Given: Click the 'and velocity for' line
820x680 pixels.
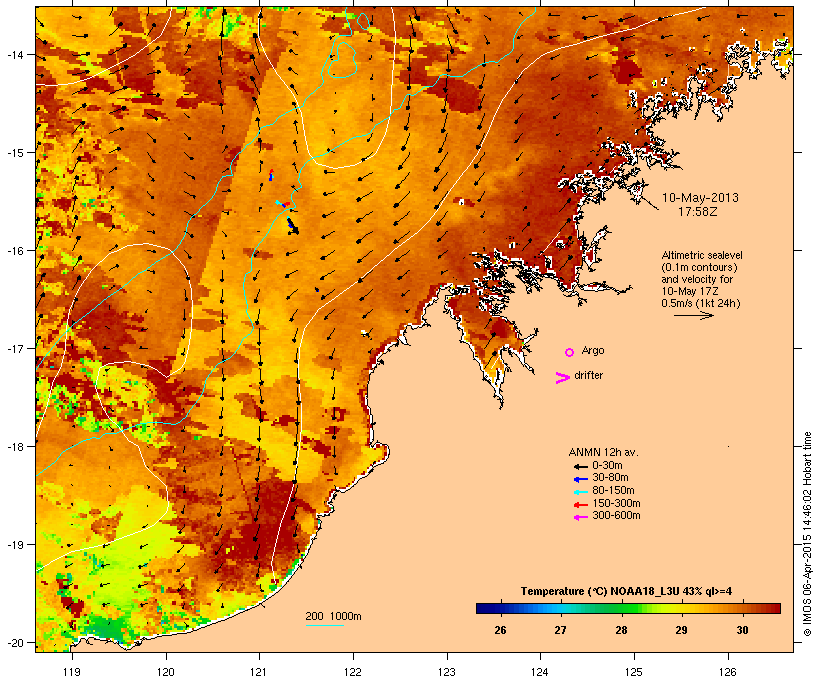Looking at the screenshot, I should [x=697, y=279].
